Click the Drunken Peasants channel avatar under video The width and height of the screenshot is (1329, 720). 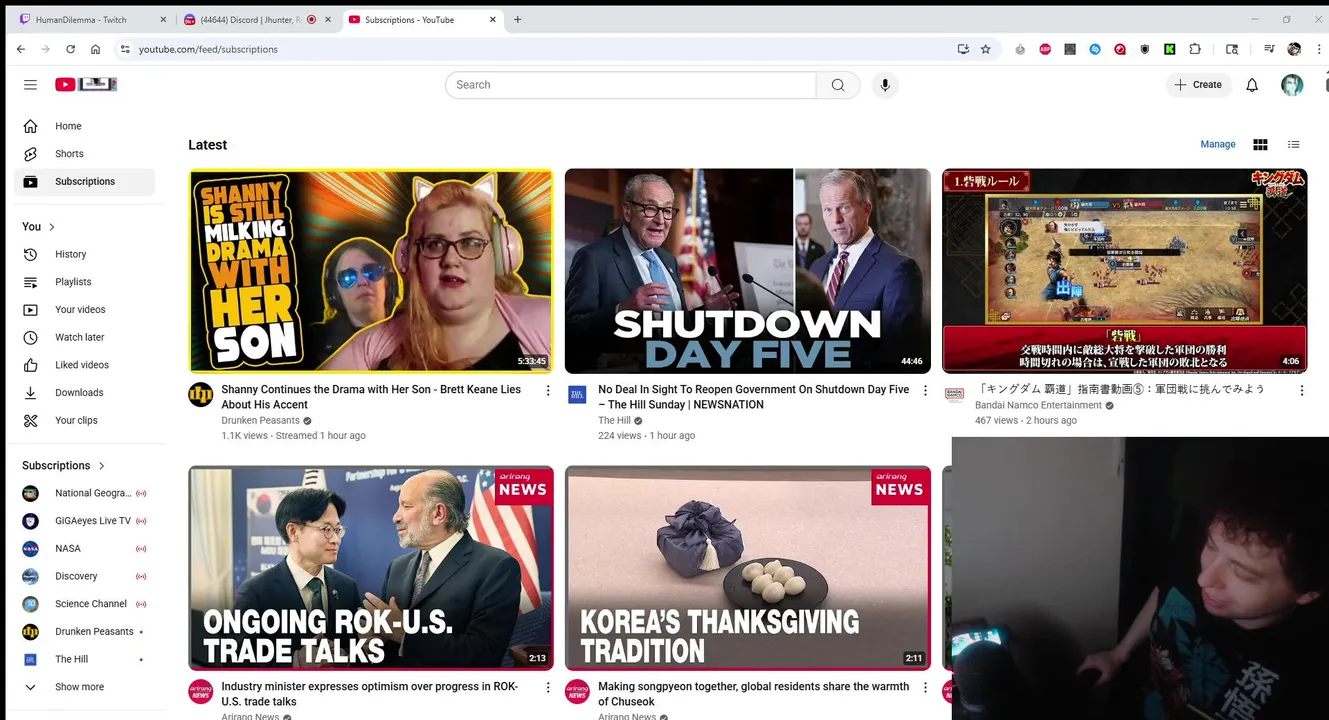click(x=201, y=394)
